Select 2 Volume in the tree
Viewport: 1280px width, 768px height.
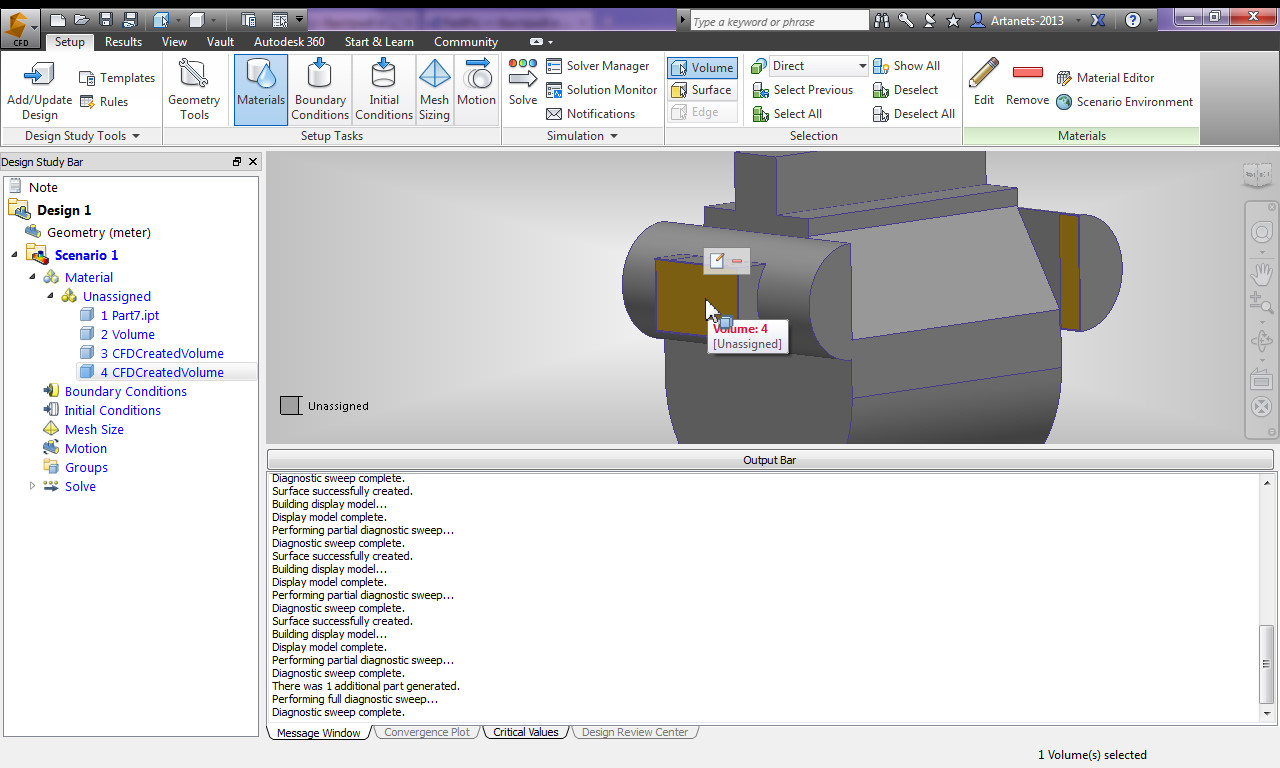(x=127, y=334)
